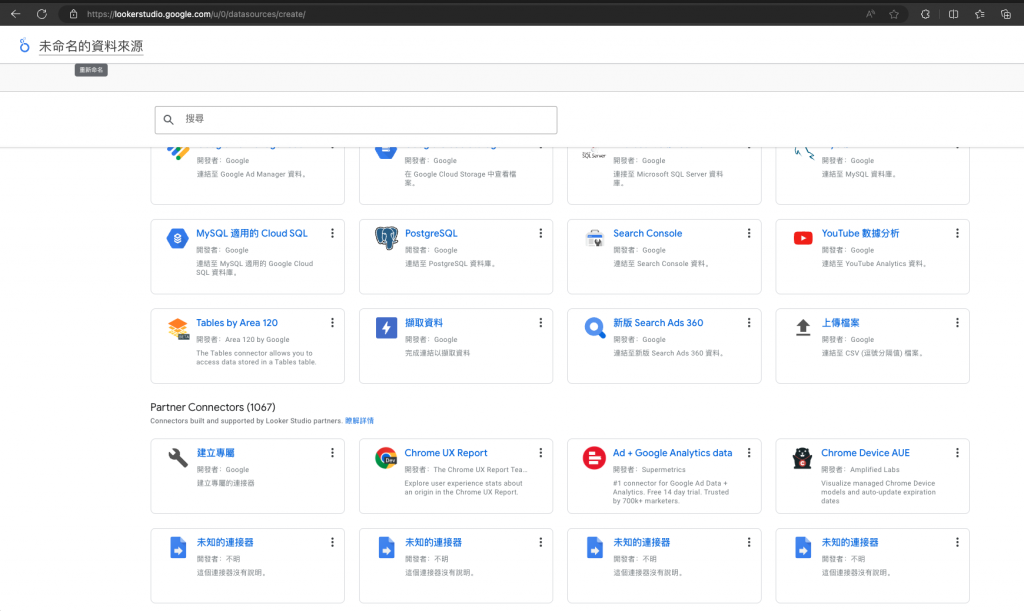Open more options for YouTube 數據分析
This screenshot has height=611, width=1024.
[x=957, y=233]
